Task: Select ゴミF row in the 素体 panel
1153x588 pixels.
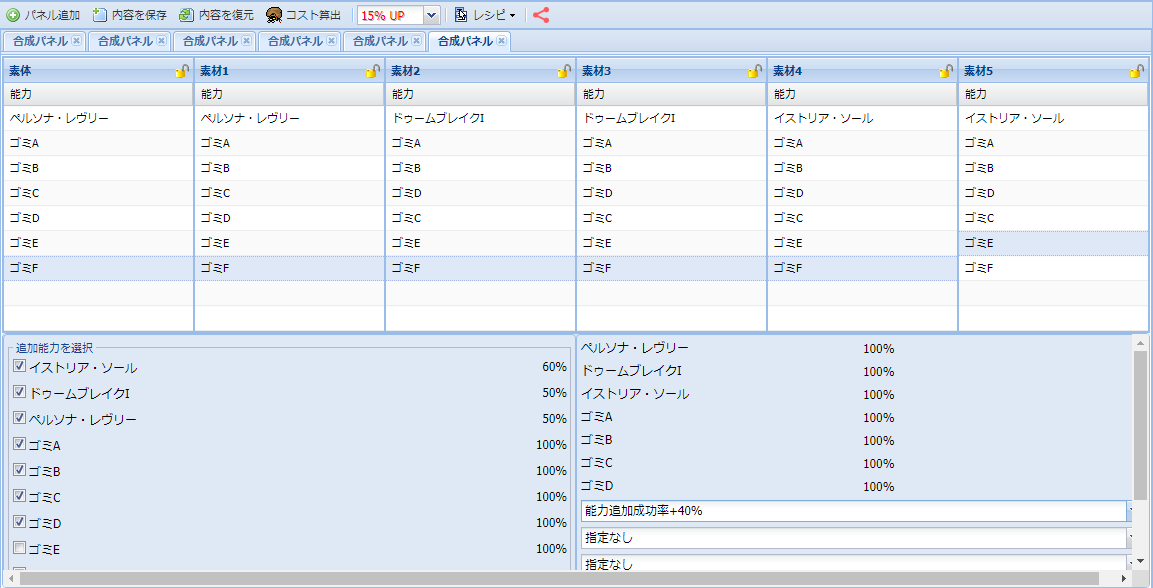Action: [98, 268]
